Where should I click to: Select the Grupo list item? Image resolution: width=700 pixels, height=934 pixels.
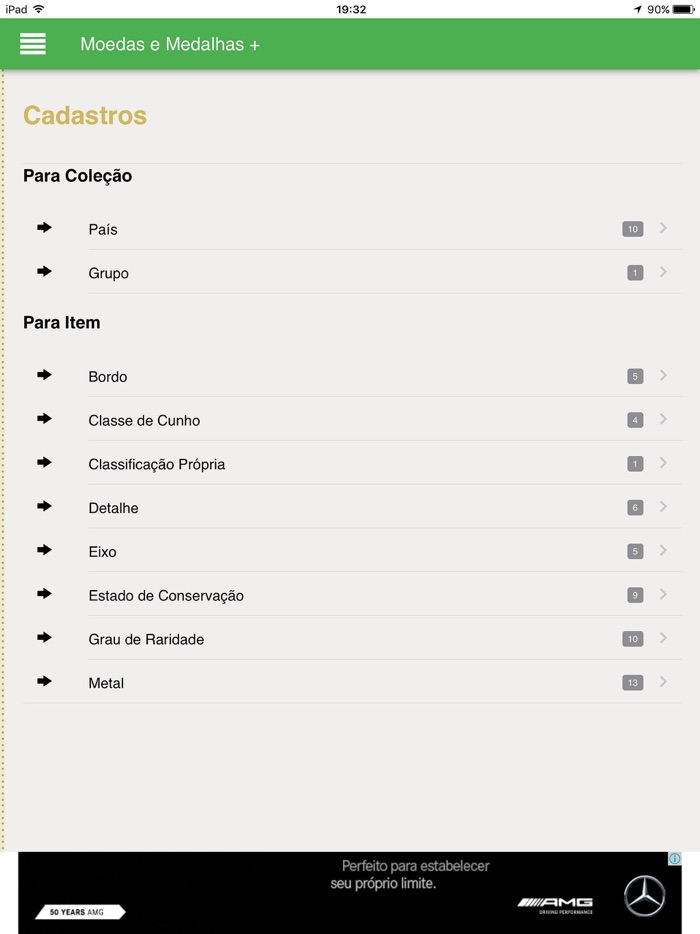click(109, 273)
